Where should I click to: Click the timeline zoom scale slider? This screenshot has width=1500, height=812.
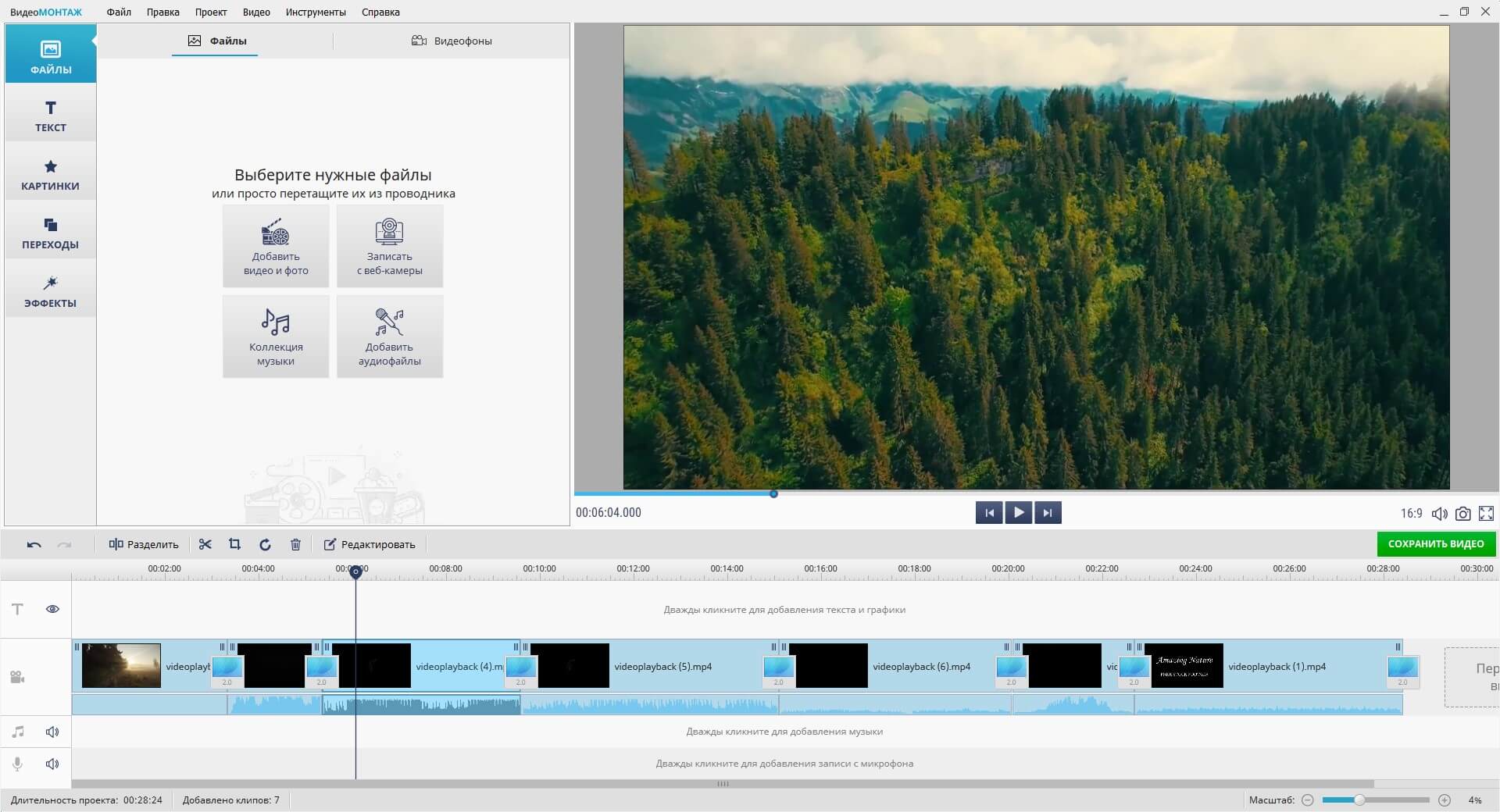(1375, 800)
